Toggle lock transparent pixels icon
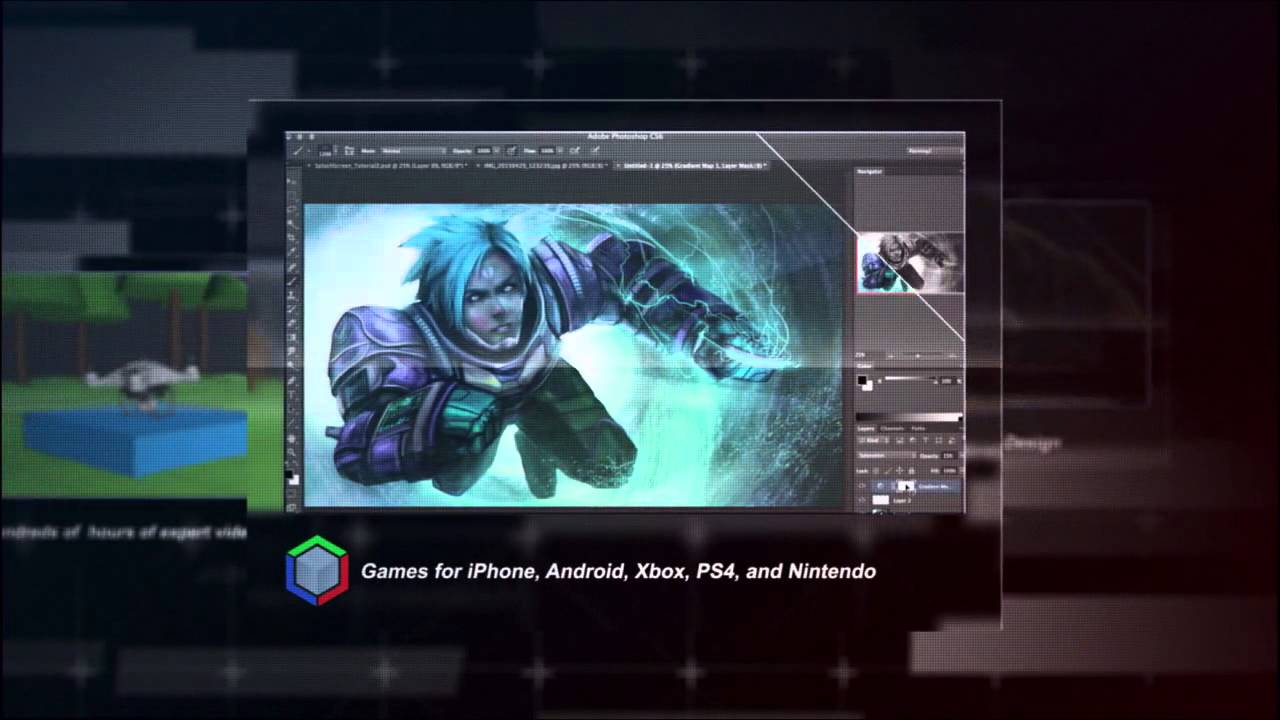The height and width of the screenshot is (720, 1280). [876, 470]
